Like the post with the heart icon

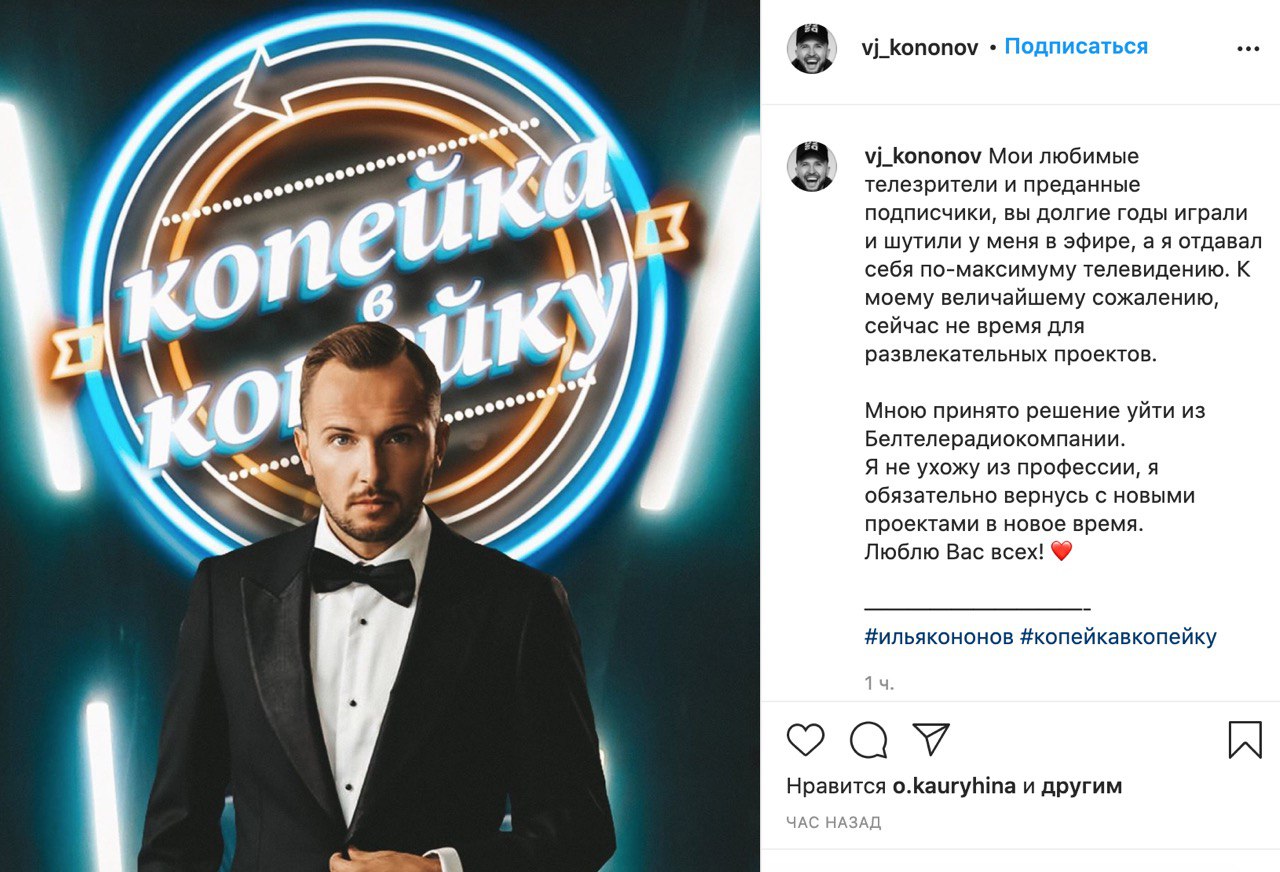point(805,740)
